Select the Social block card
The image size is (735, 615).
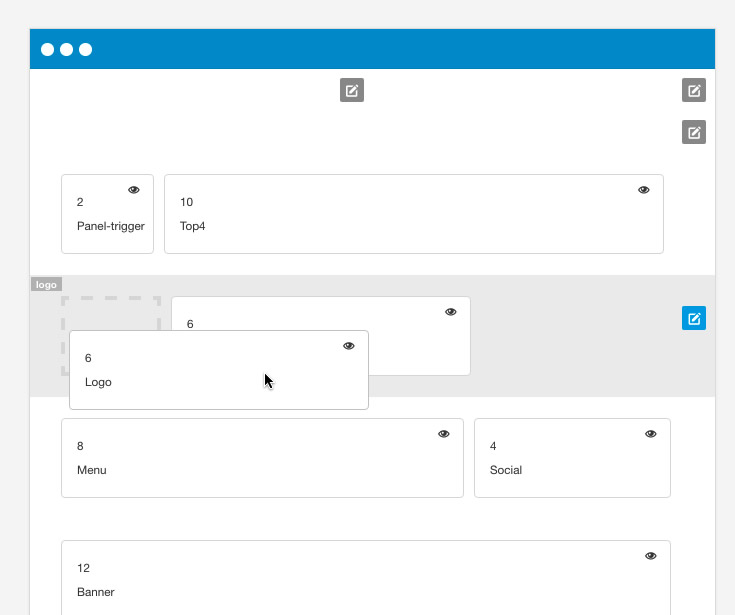[x=572, y=470]
